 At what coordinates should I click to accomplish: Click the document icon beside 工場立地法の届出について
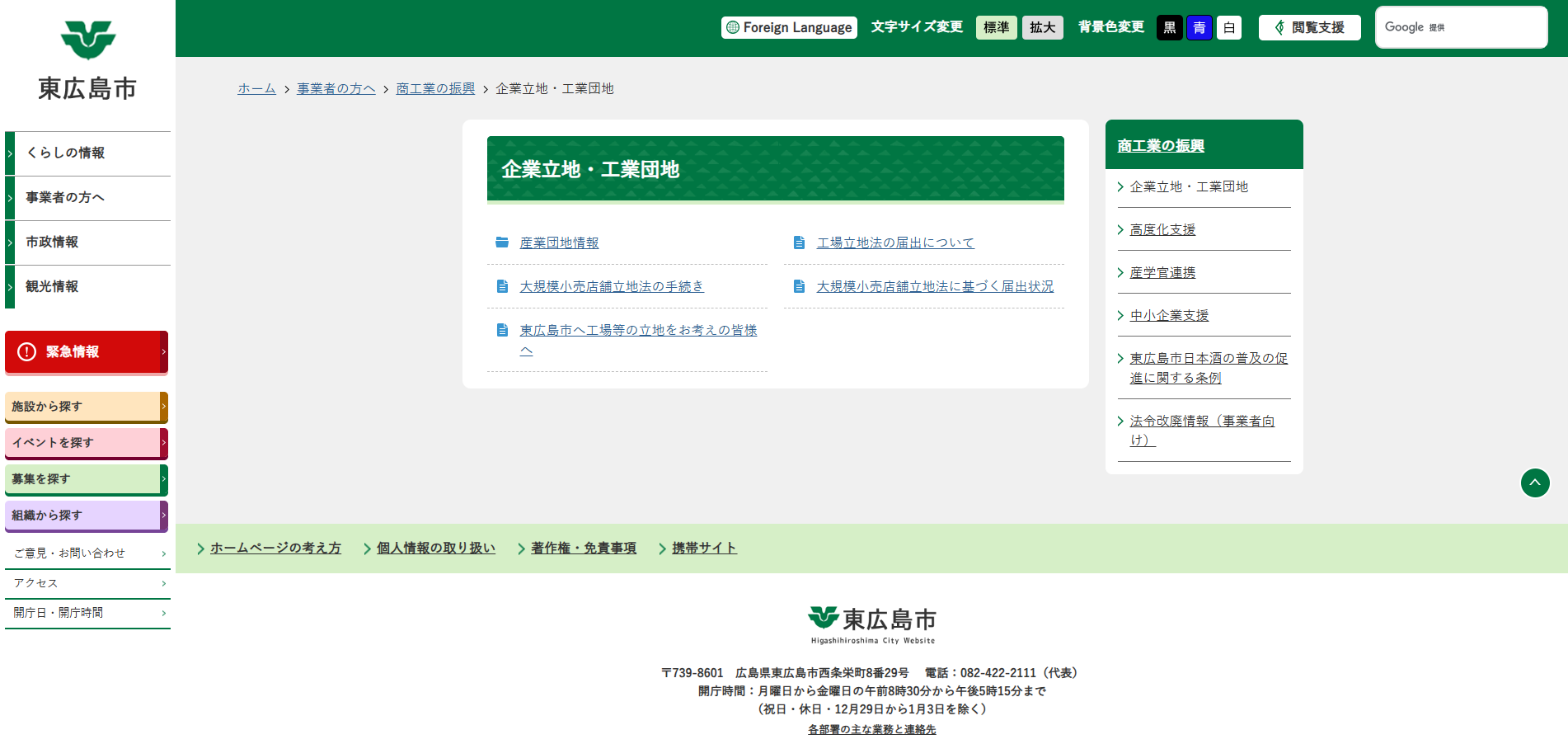click(799, 243)
